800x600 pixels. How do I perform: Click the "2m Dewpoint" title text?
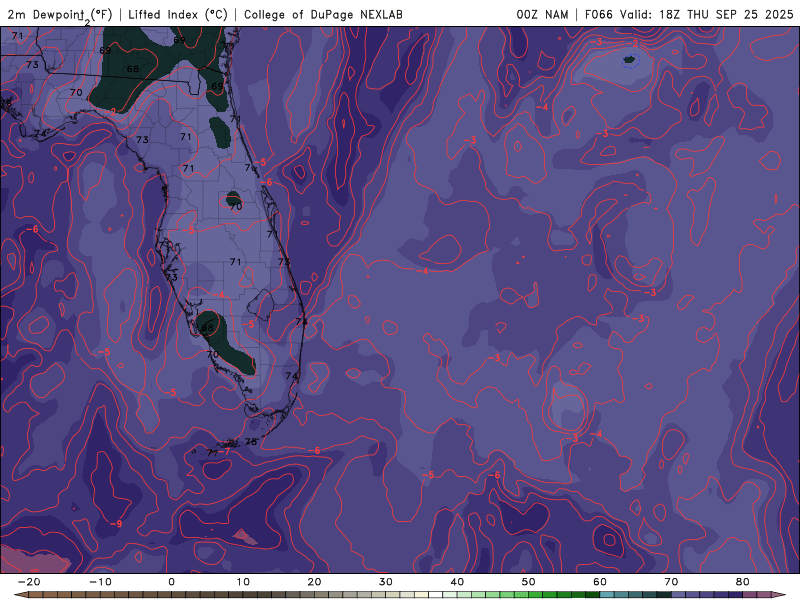46,14
